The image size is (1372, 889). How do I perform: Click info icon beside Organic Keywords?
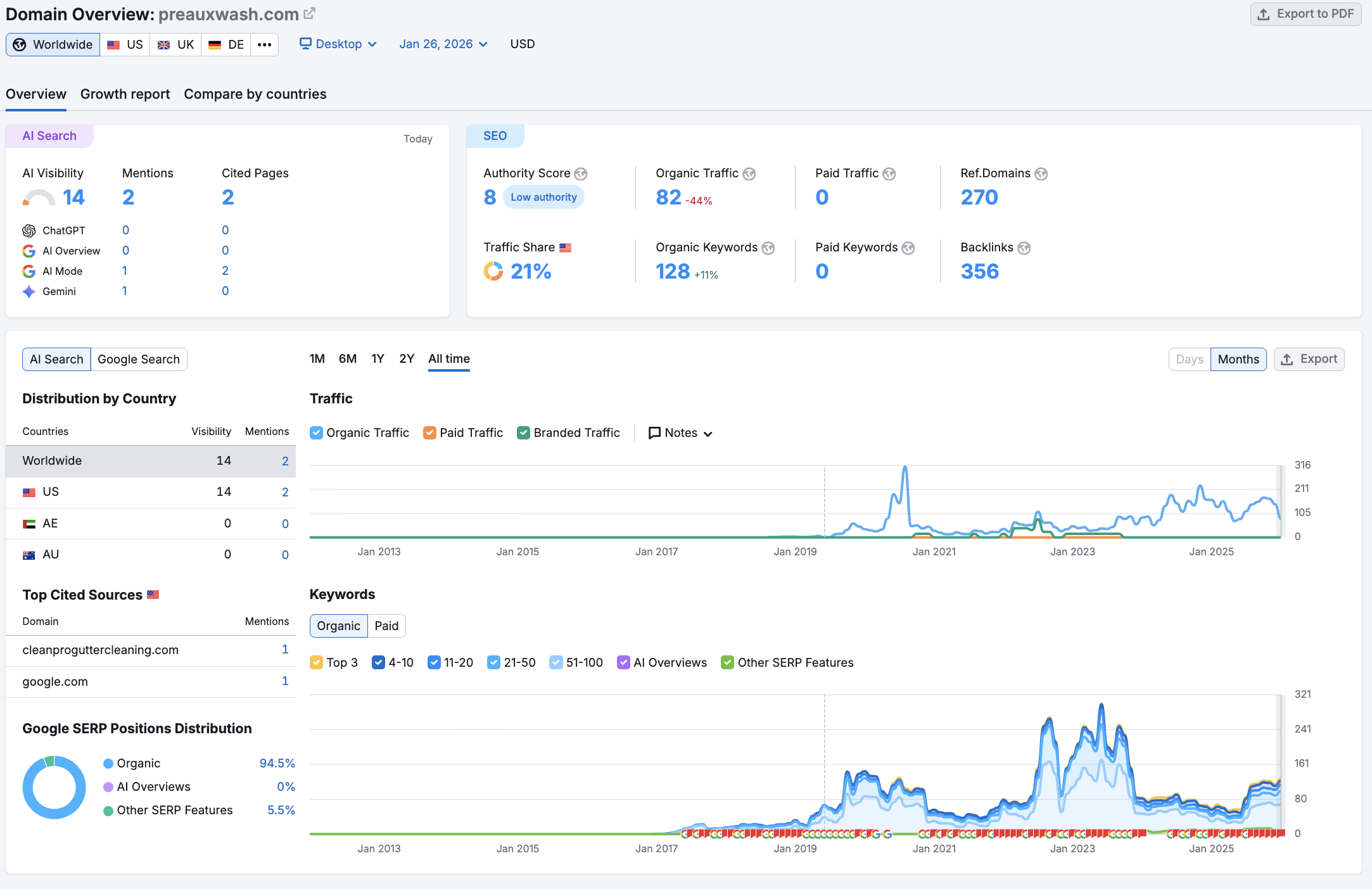(x=768, y=248)
